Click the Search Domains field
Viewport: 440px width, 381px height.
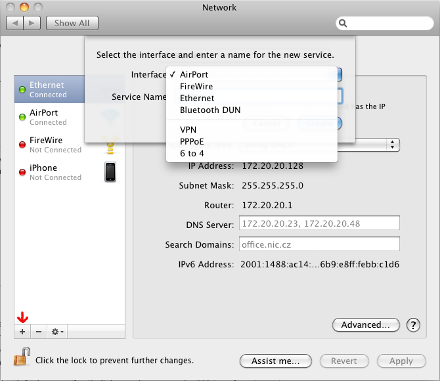[319, 244]
